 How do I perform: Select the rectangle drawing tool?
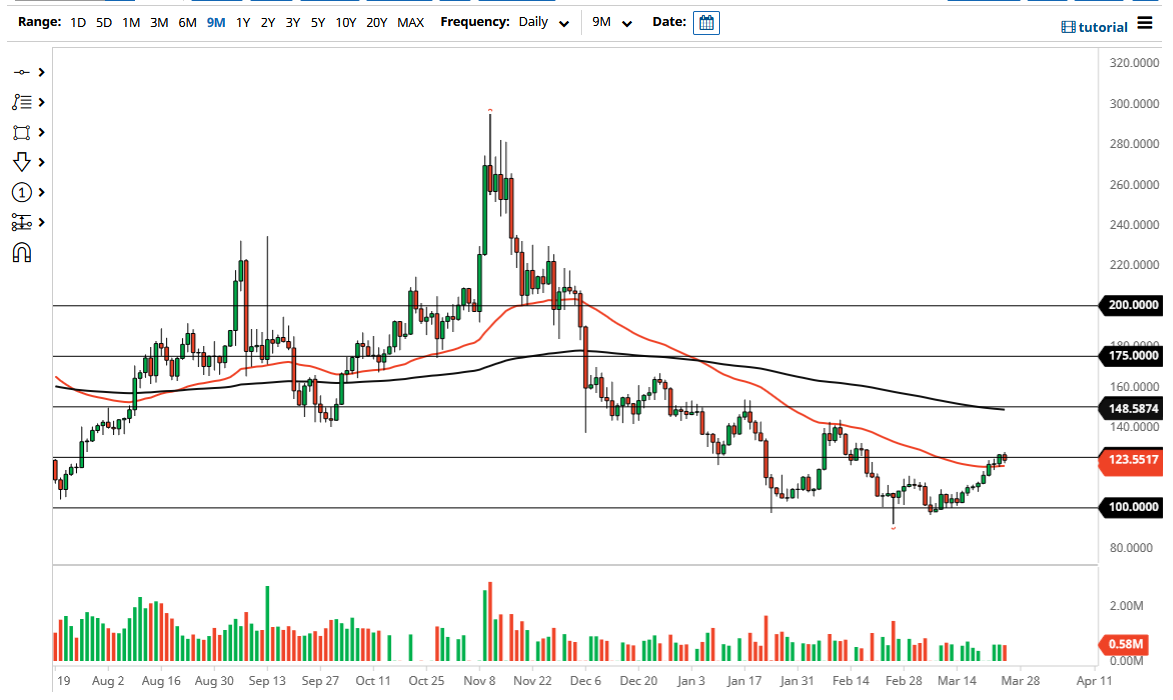pyautogui.click(x=22, y=131)
